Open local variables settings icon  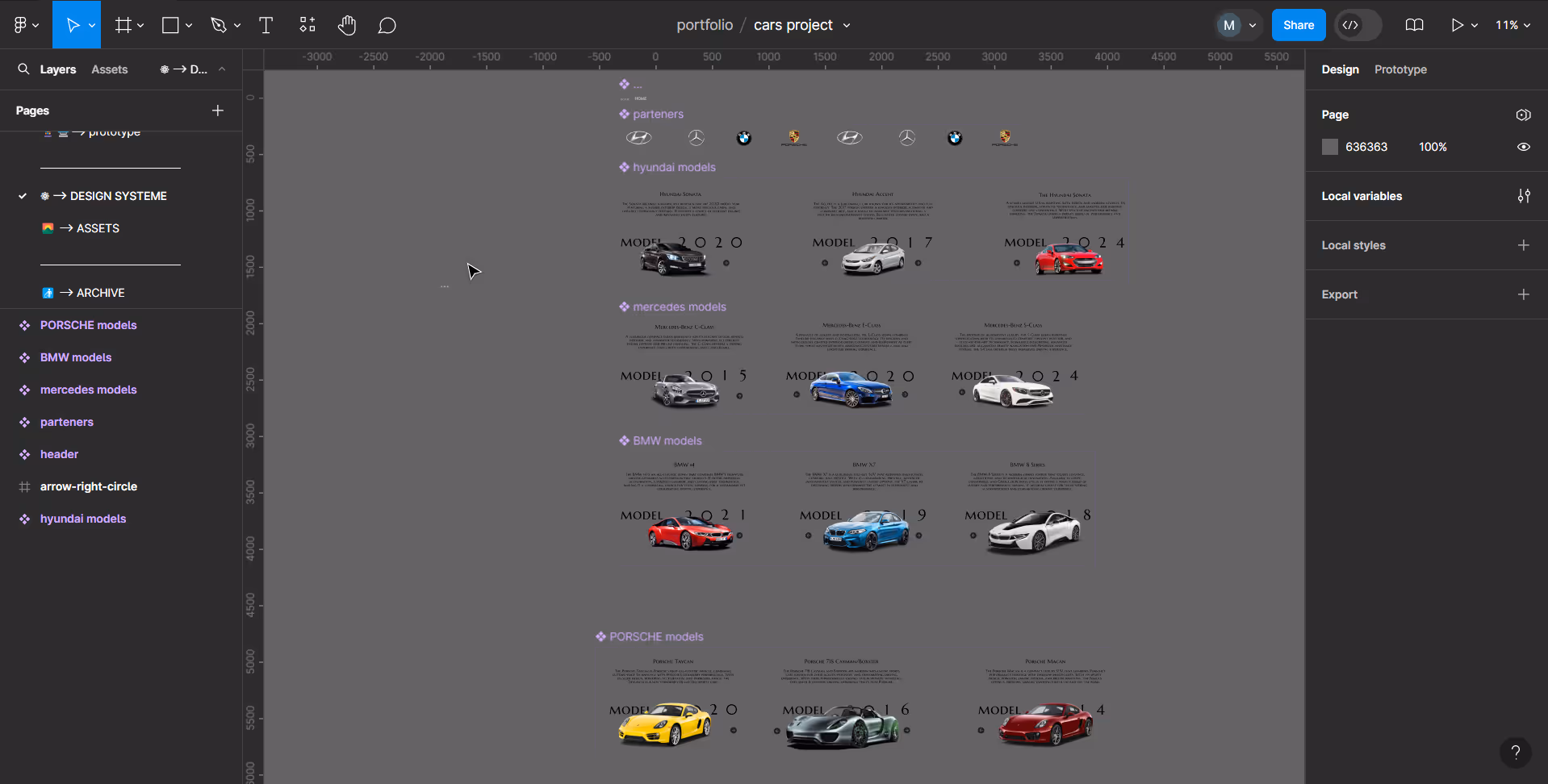tap(1523, 196)
